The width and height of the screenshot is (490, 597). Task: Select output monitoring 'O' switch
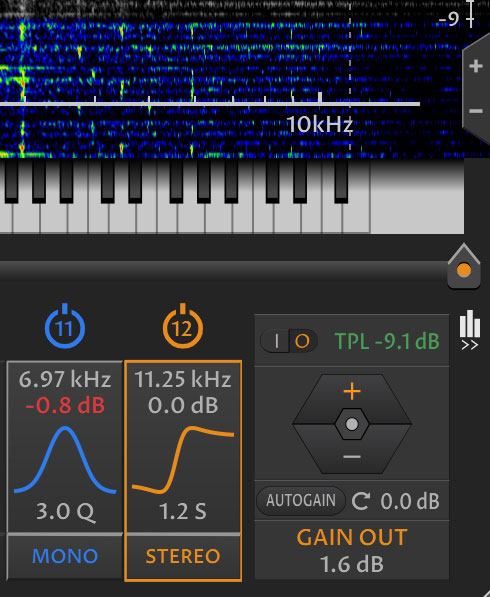point(303,341)
